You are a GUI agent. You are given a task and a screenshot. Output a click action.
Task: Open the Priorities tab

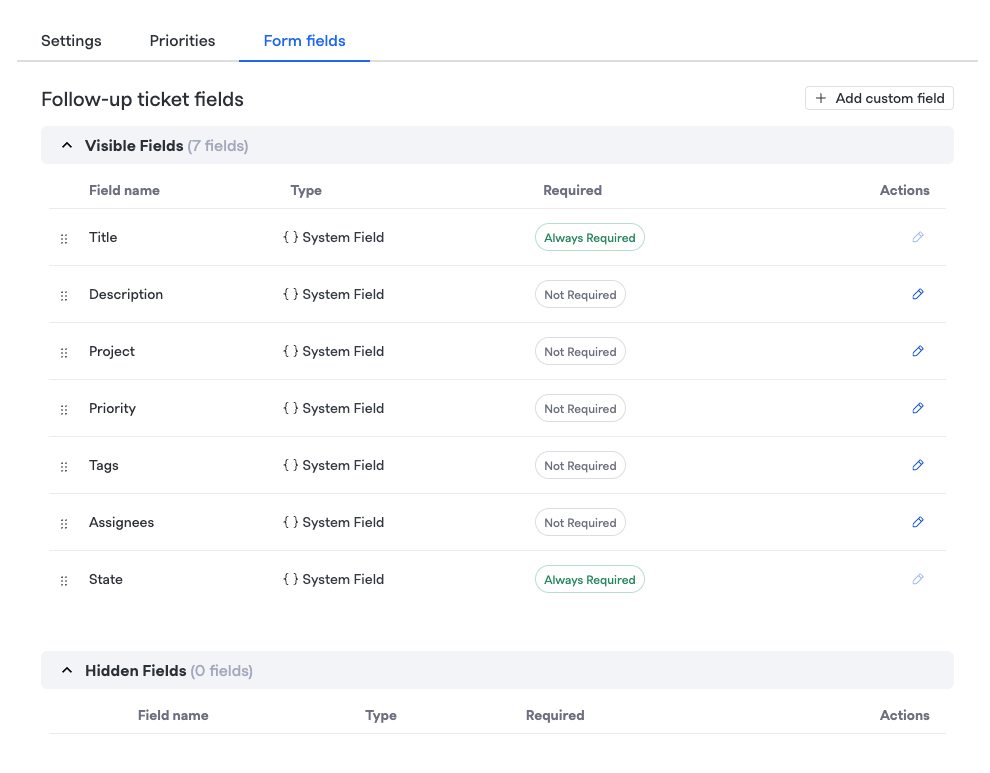182,41
